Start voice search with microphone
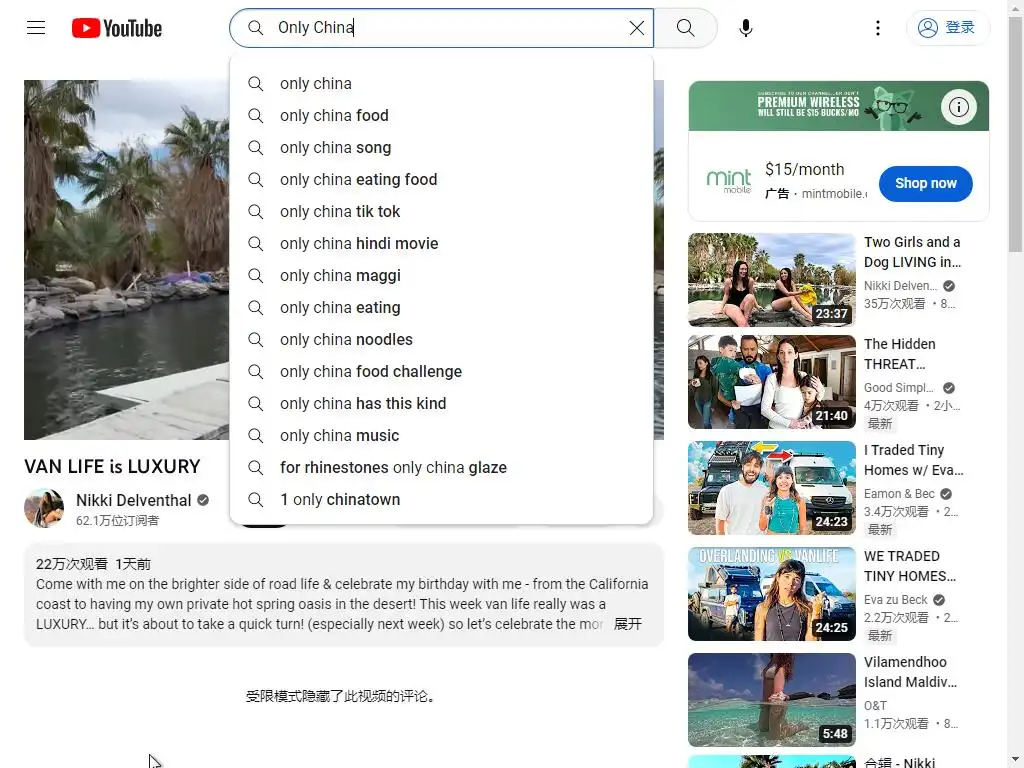 (746, 27)
